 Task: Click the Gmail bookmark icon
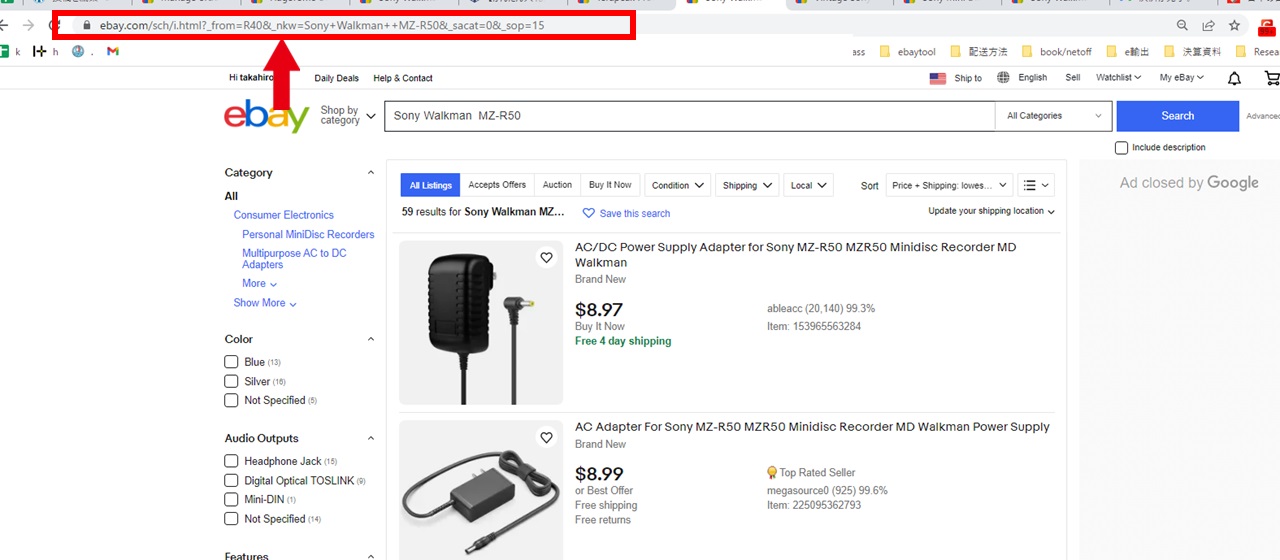pyautogui.click(x=113, y=51)
